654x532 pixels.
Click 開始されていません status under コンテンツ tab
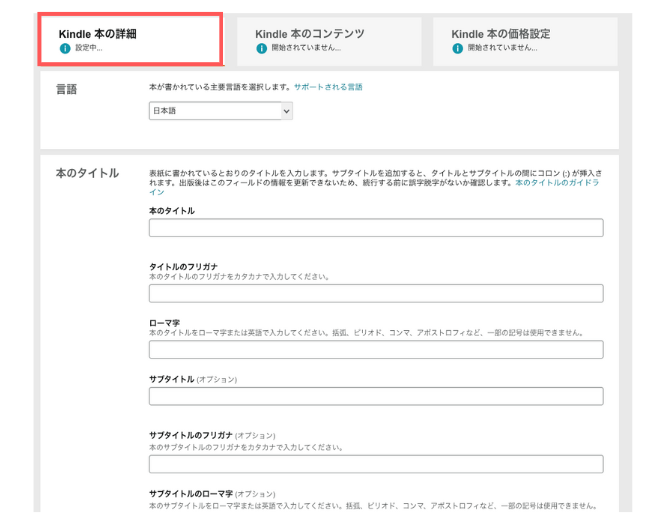[x=306, y=48]
